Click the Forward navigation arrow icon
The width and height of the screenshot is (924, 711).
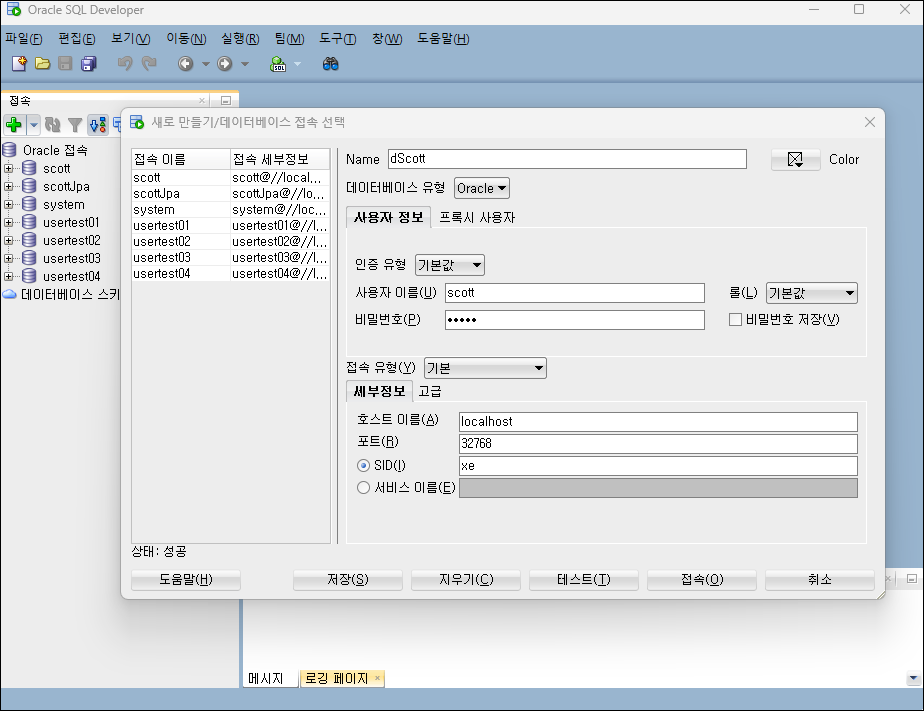pyautogui.click(x=225, y=64)
